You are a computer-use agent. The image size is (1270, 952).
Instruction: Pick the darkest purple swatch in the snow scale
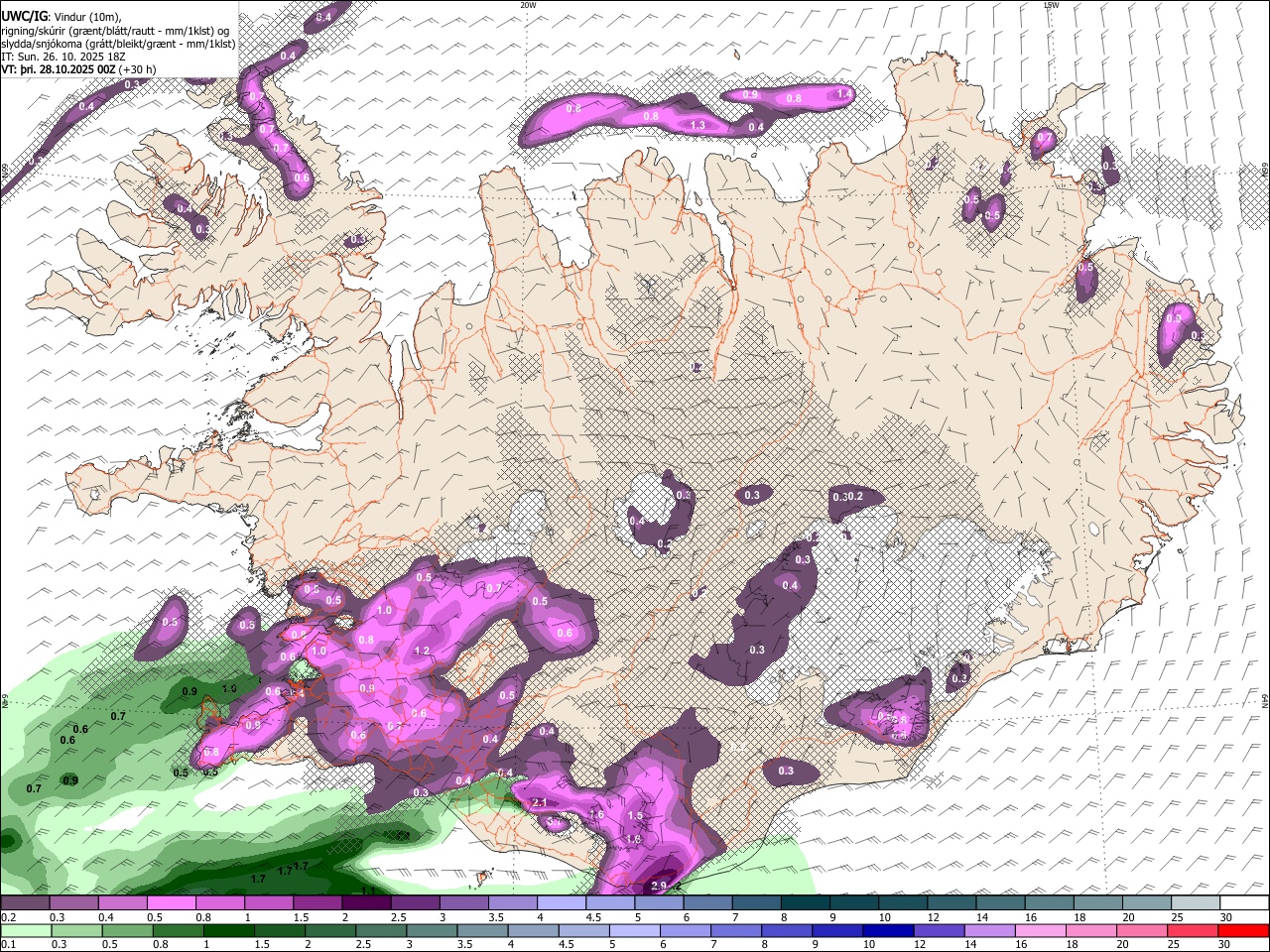tap(366, 902)
